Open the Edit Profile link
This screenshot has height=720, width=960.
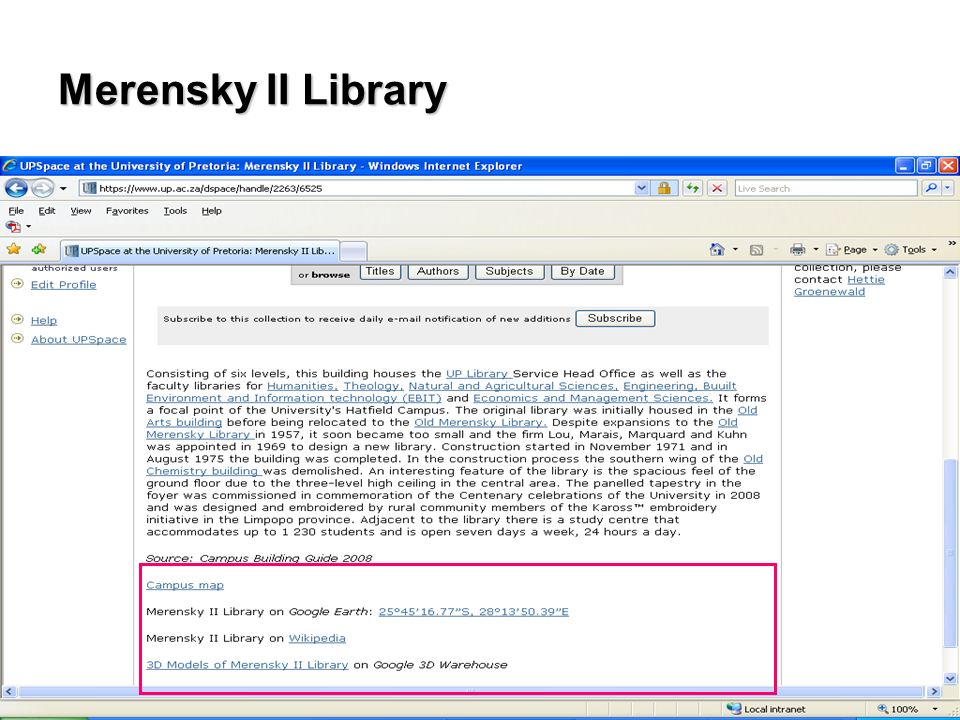coord(64,285)
